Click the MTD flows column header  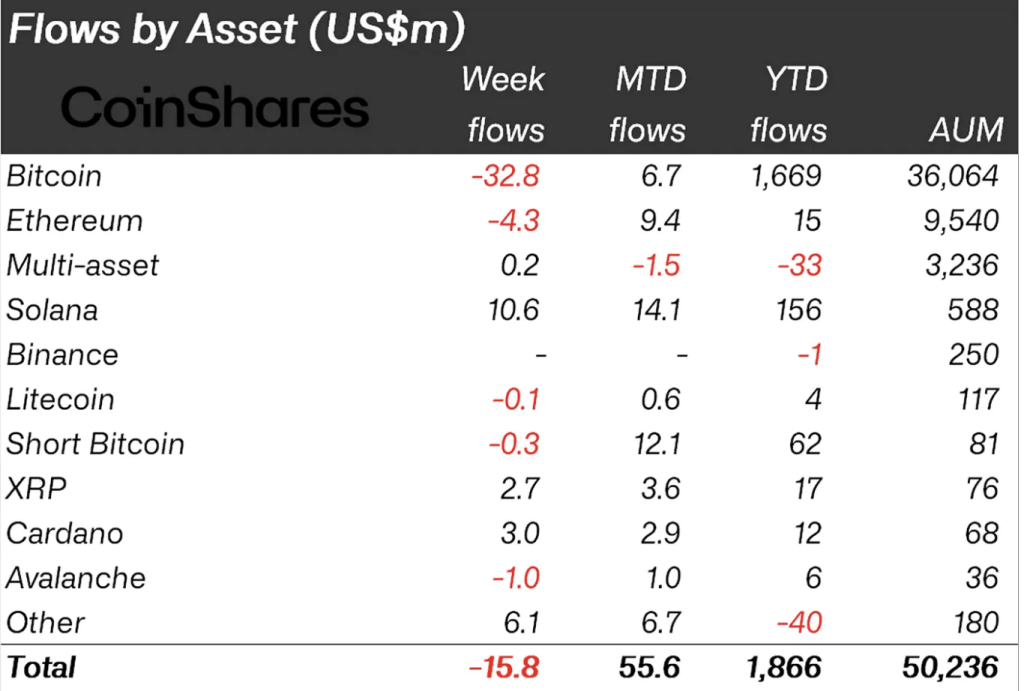(x=648, y=104)
